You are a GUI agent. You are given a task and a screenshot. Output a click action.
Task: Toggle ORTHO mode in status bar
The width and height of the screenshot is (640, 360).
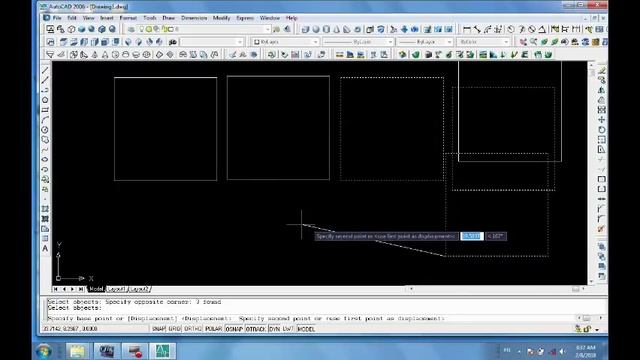pos(193,329)
